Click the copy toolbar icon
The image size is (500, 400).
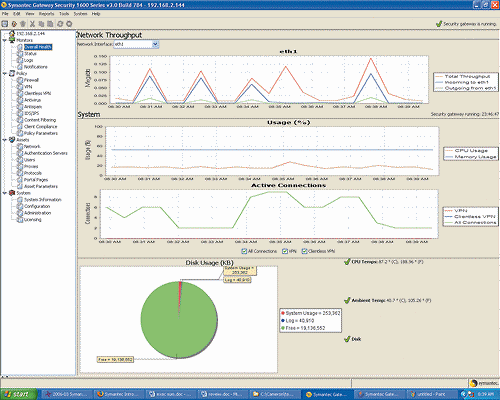pos(41,24)
